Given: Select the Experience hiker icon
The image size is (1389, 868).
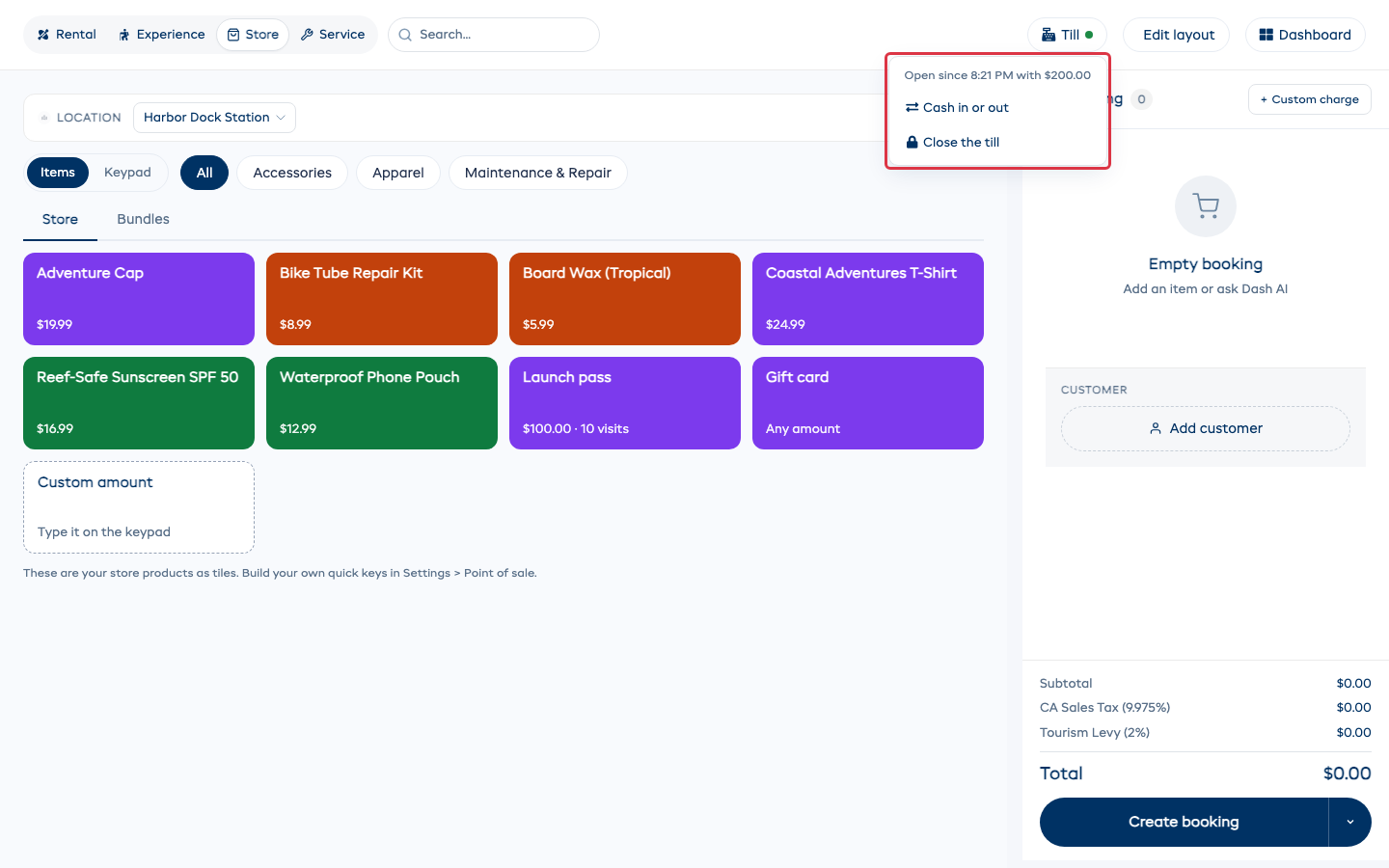Looking at the screenshot, I should [124, 35].
